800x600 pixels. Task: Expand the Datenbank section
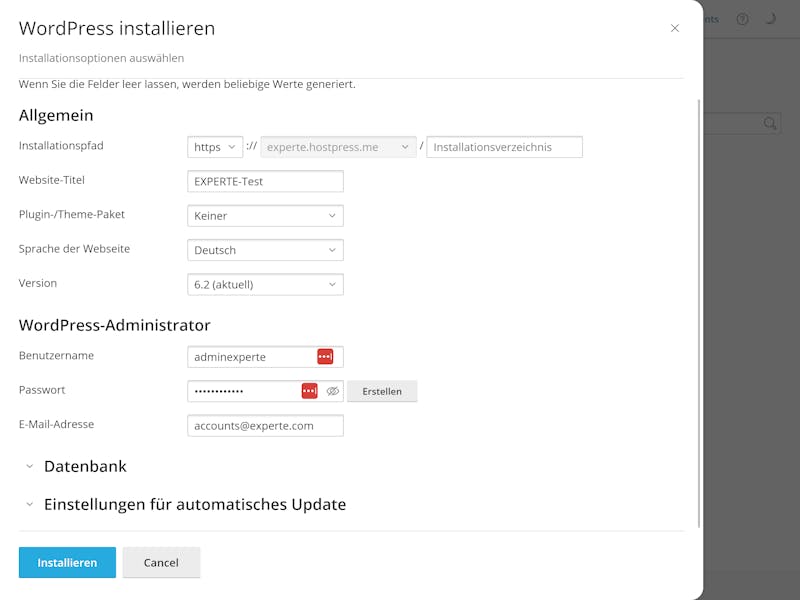(76, 466)
